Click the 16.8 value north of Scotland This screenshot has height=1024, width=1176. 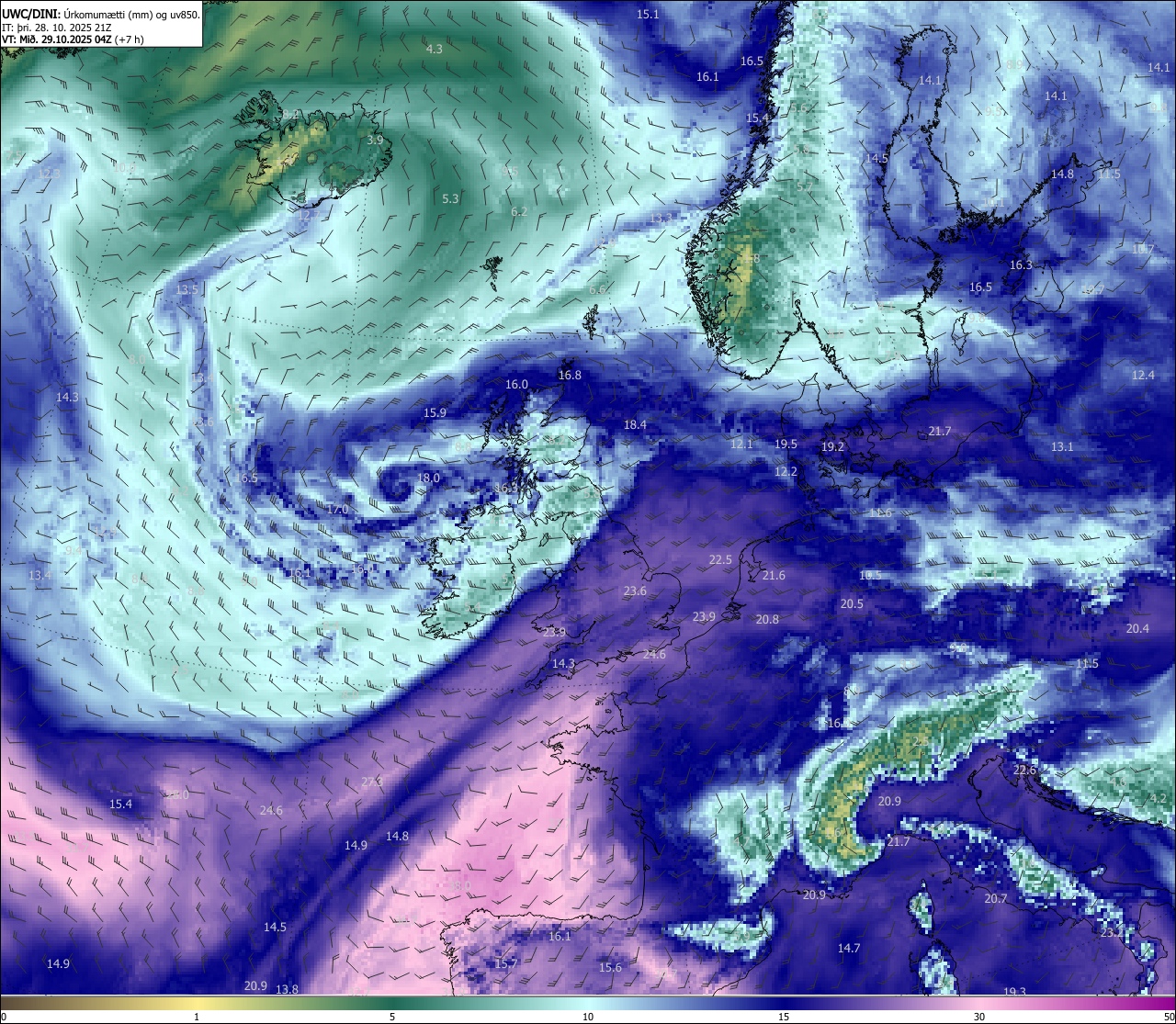(x=570, y=376)
